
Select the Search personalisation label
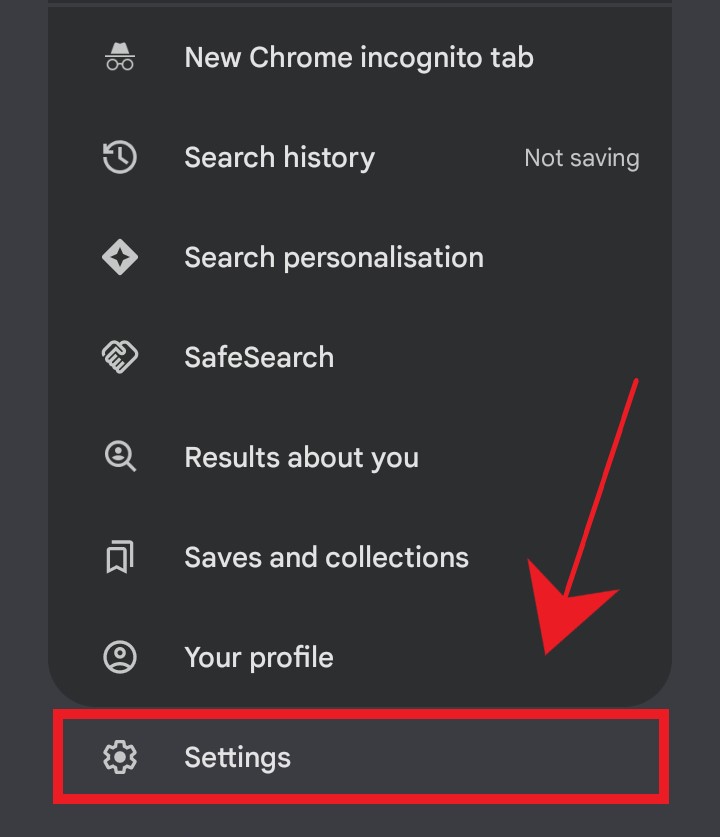pyautogui.click(x=333, y=257)
